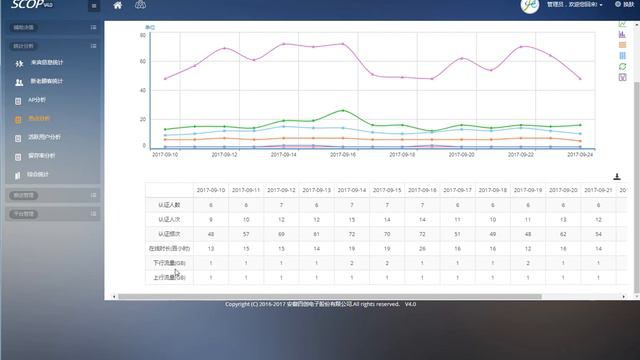
Task: Click the walking-person visitor statistics icon
Action: click(19, 63)
